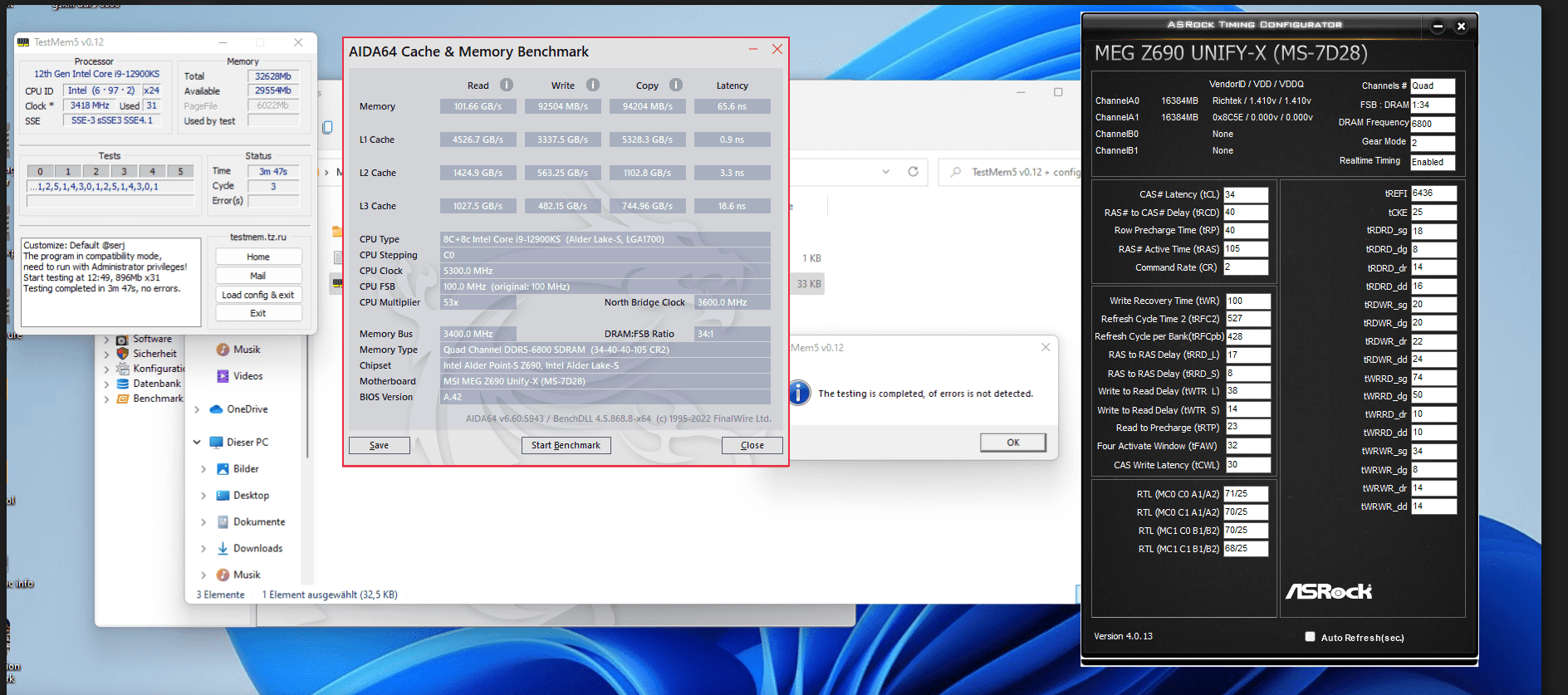The width and height of the screenshot is (1568, 695).
Task: Select the Konfiguration gear icon
Action: 122,369
